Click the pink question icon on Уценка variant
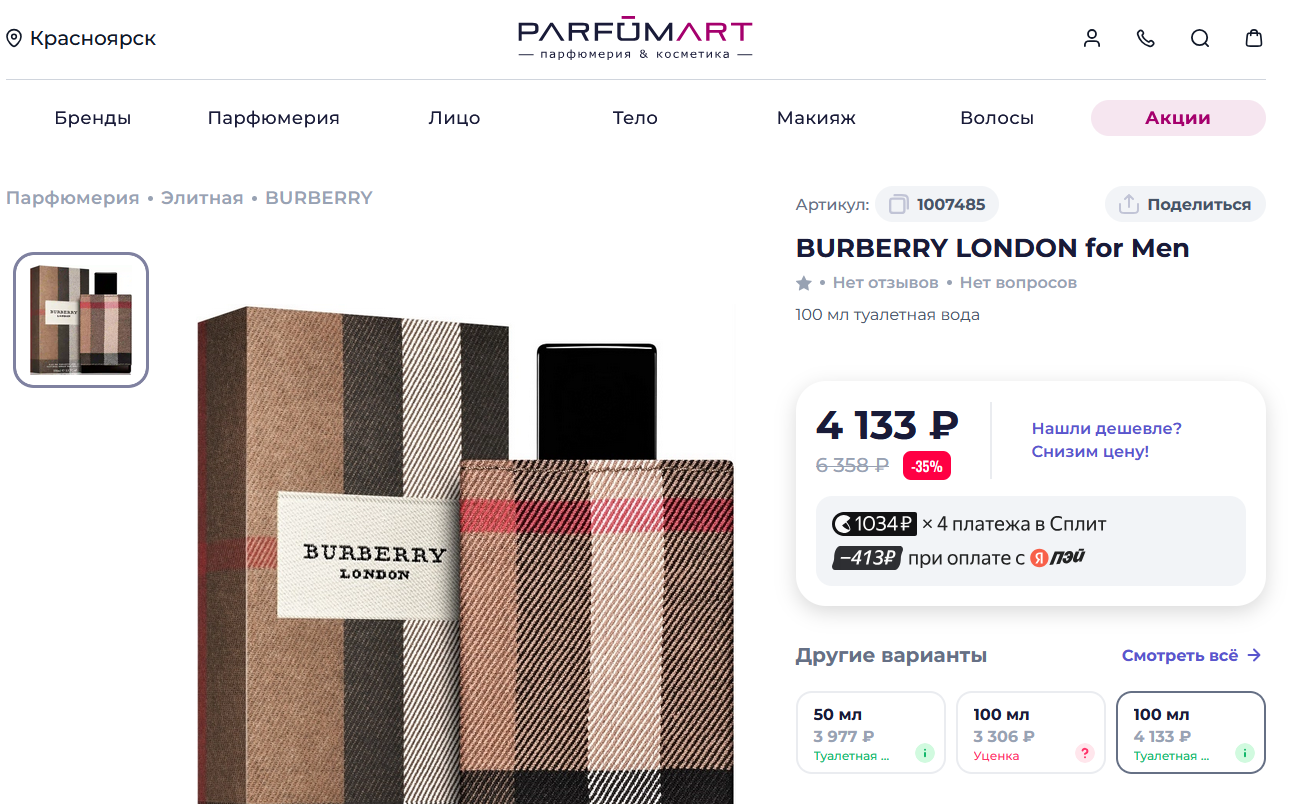 click(x=1085, y=753)
